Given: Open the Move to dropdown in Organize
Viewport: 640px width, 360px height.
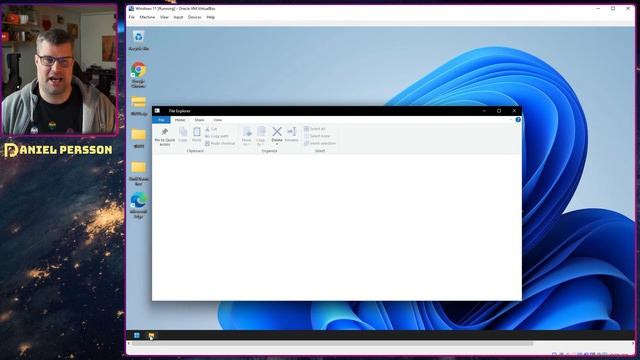Looking at the screenshot, I should 247,136.
